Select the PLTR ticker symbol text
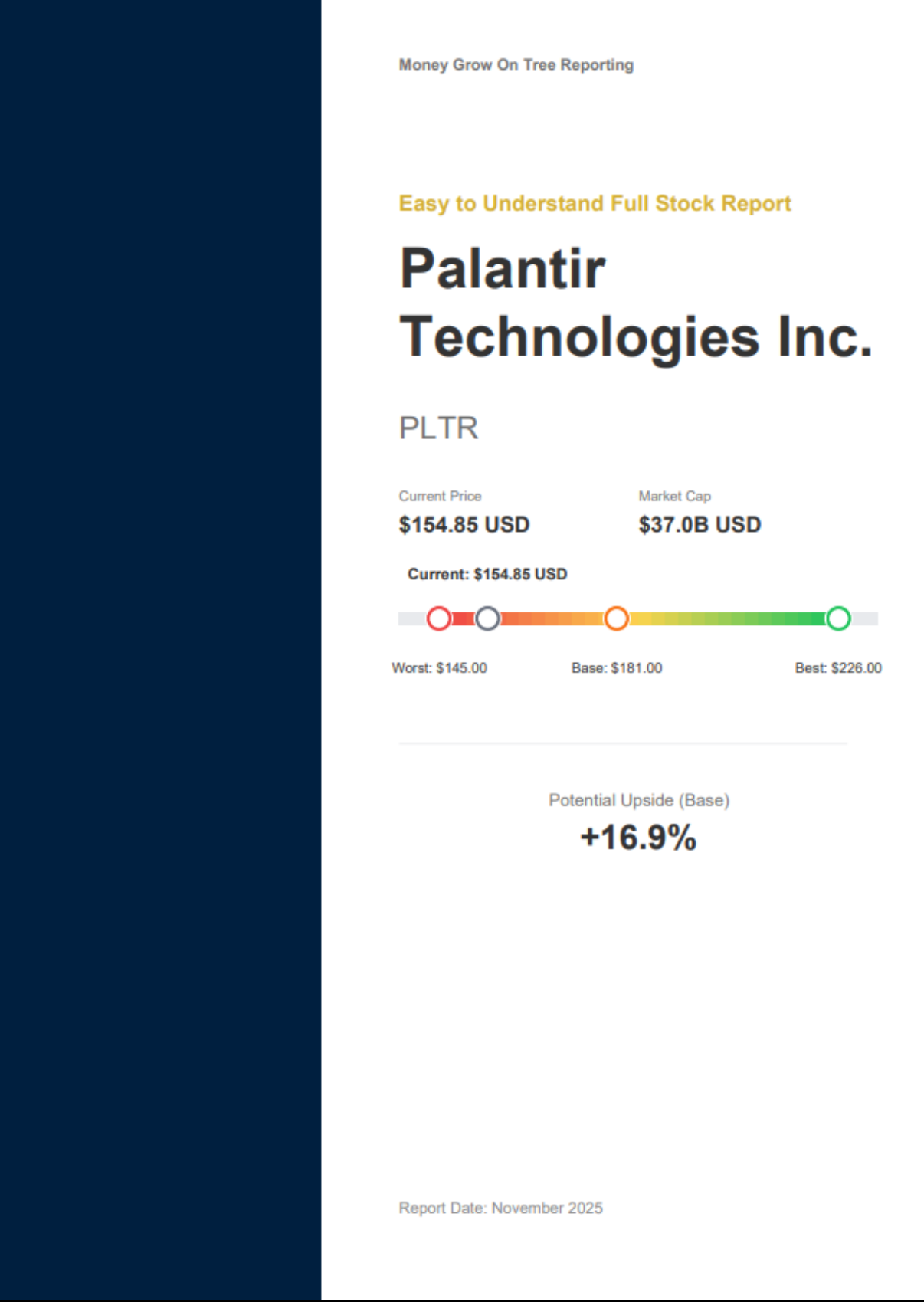The image size is (924, 1302). click(438, 428)
